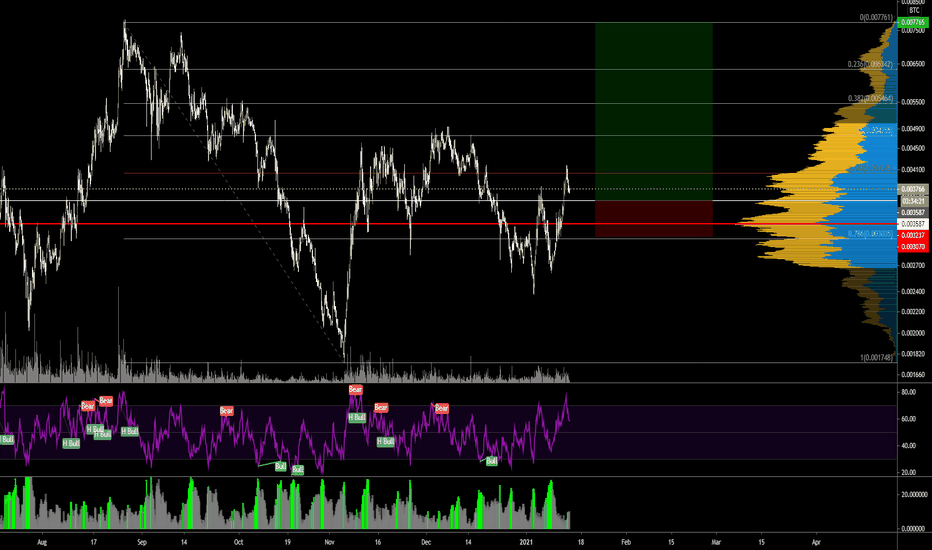Click the Dec date on time axis

[x=426, y=542]
